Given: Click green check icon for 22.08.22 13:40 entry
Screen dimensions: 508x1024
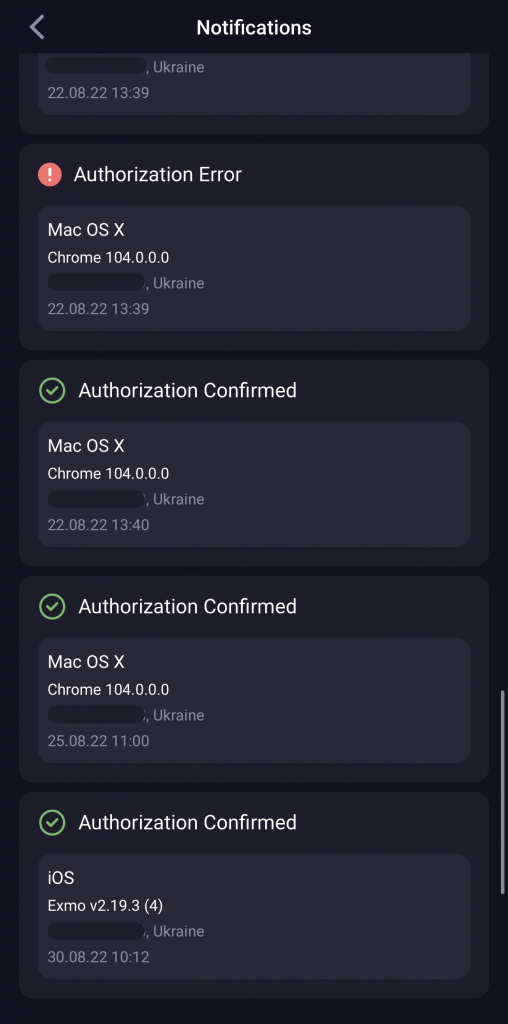Looking at the screenshot, I should click(52, 391).
